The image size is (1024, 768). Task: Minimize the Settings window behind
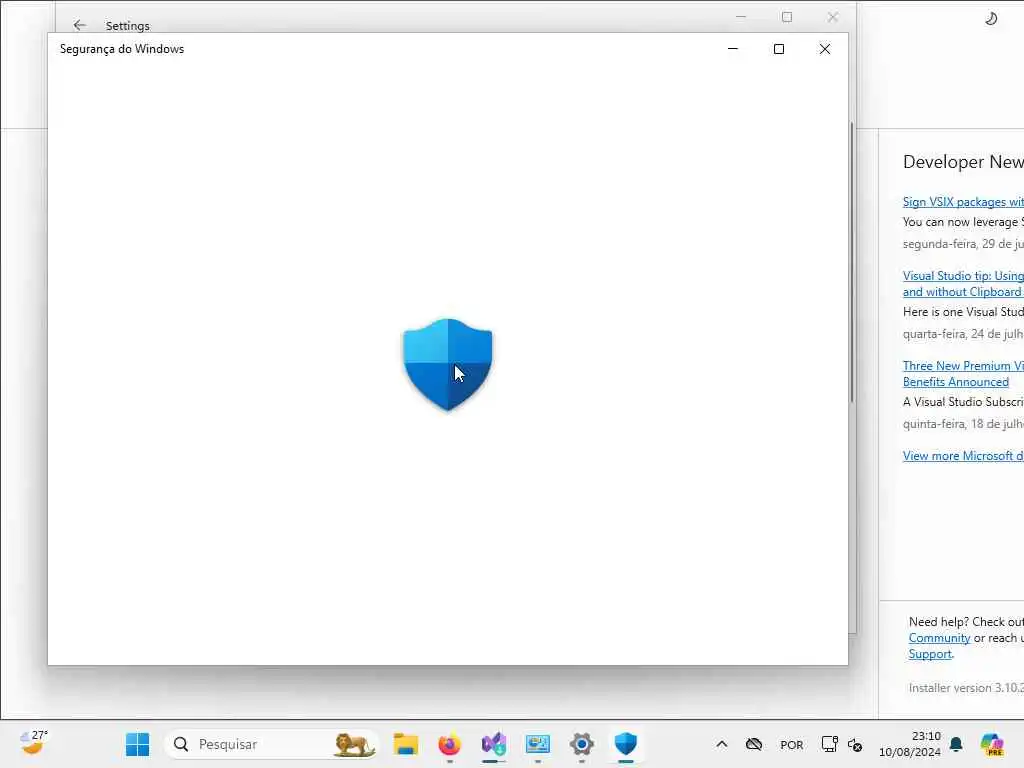pyautogui.click(x=741, y=17)
